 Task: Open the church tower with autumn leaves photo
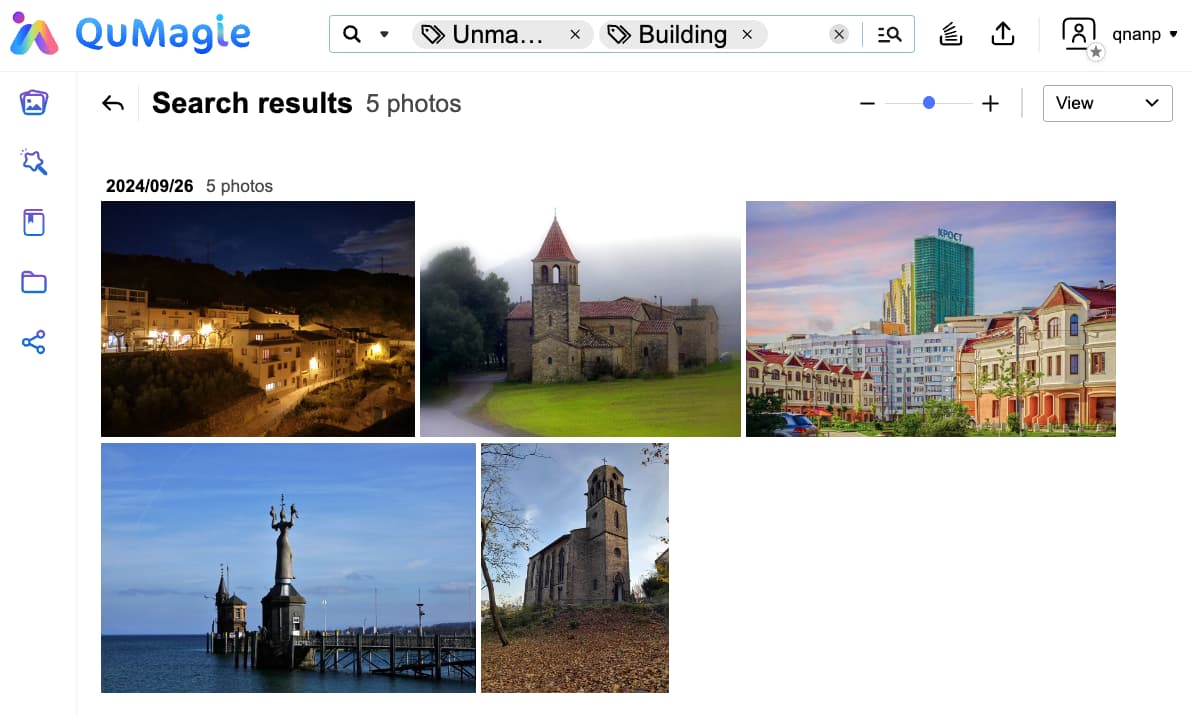(575, 568)
